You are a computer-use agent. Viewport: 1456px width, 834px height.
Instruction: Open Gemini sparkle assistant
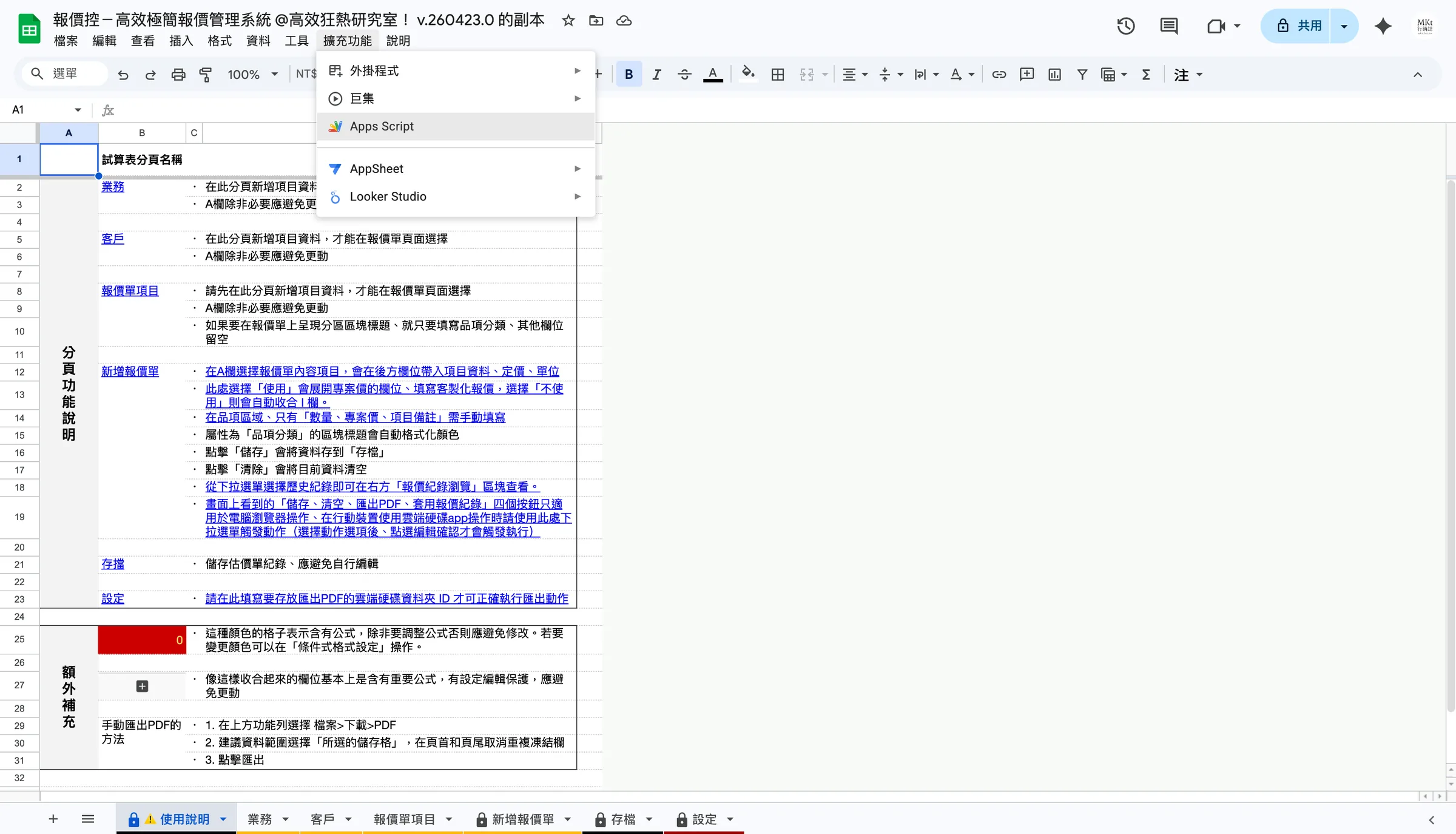point(1383,26)
